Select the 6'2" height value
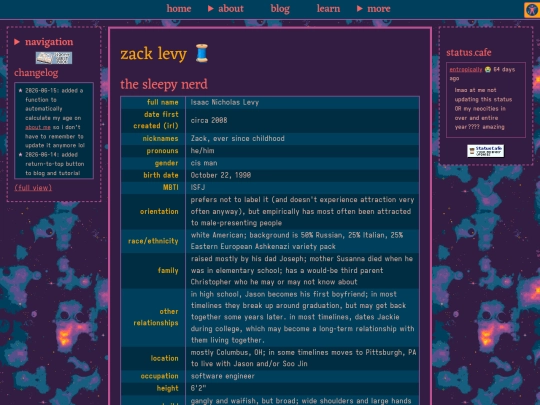Image resolution: width=540 pixels, height=405 pixels. 198,388
